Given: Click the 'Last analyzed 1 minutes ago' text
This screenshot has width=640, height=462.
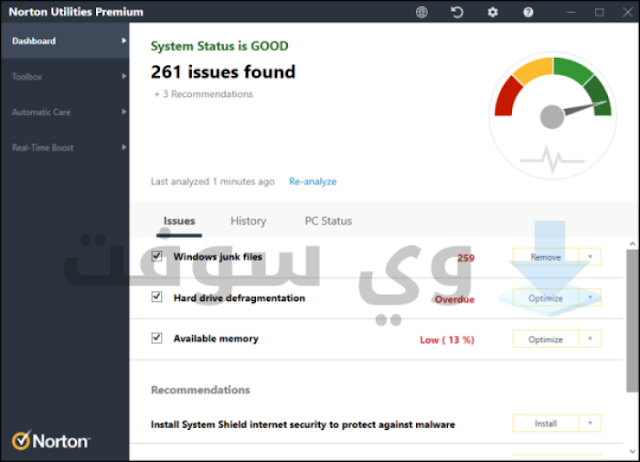Looking at the screenshot, I should (213, 182).
